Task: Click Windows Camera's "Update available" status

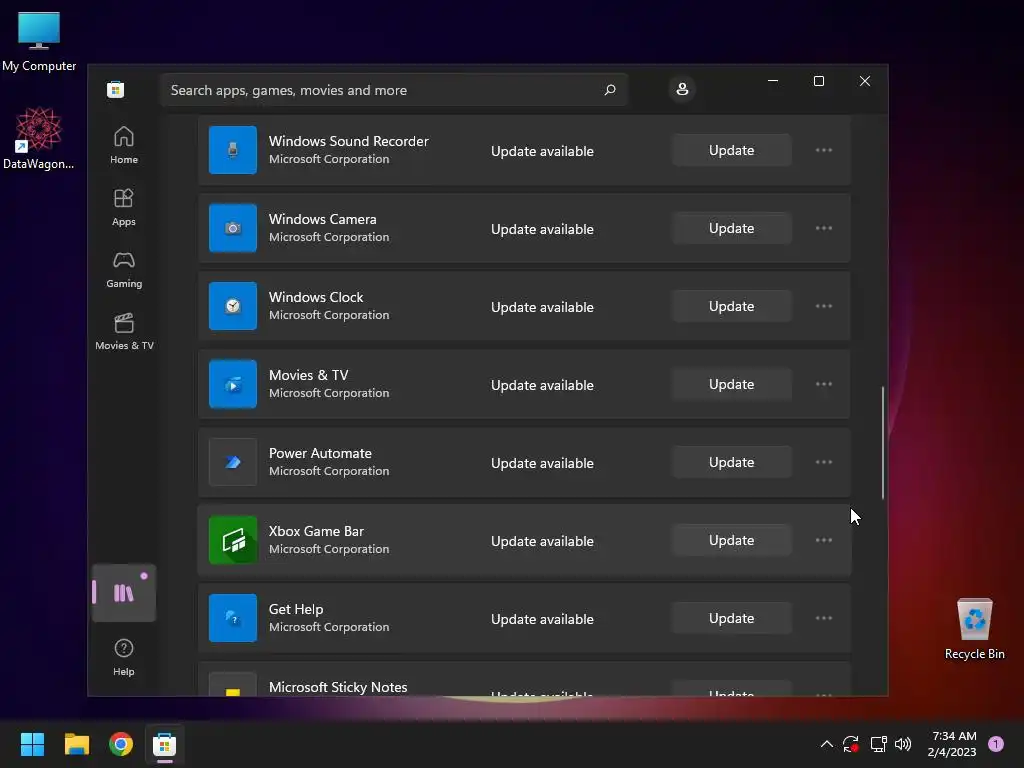Action: pos(542,229)
